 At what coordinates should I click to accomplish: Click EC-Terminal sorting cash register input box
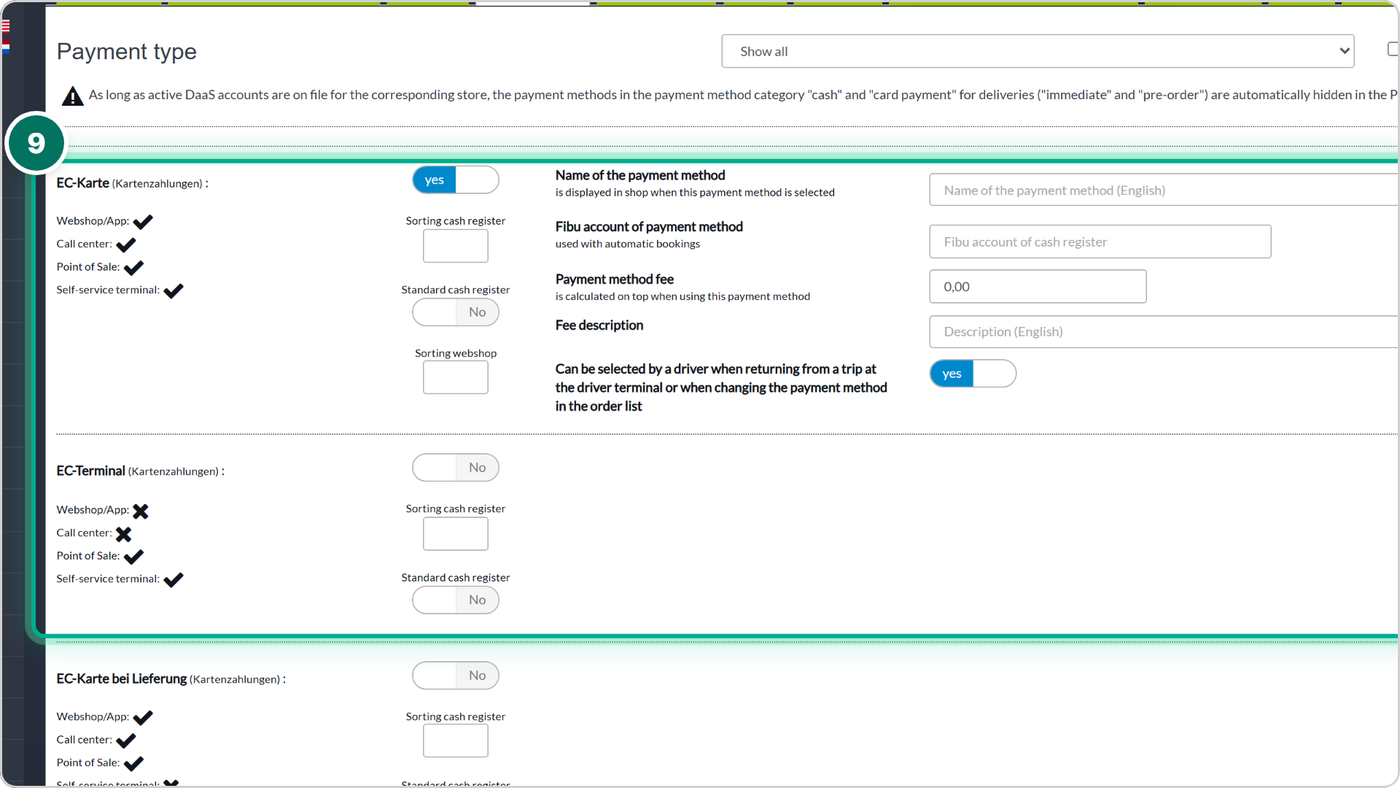[455, 533]
